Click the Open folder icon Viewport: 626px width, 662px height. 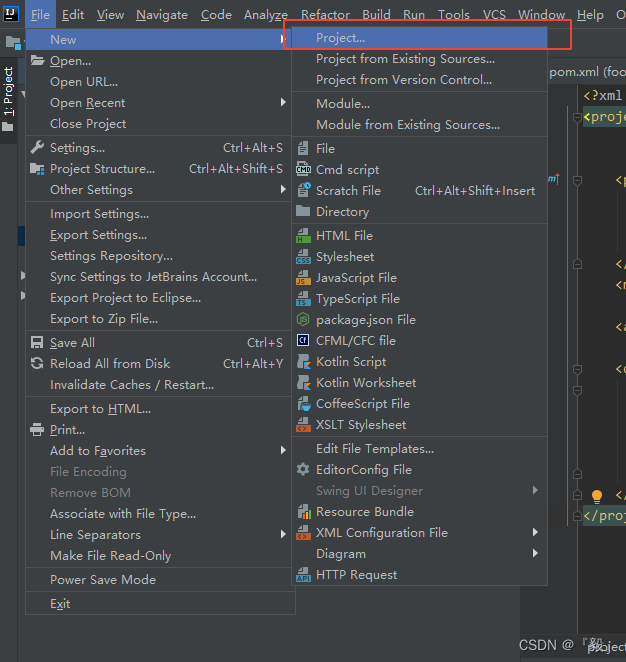37,60
